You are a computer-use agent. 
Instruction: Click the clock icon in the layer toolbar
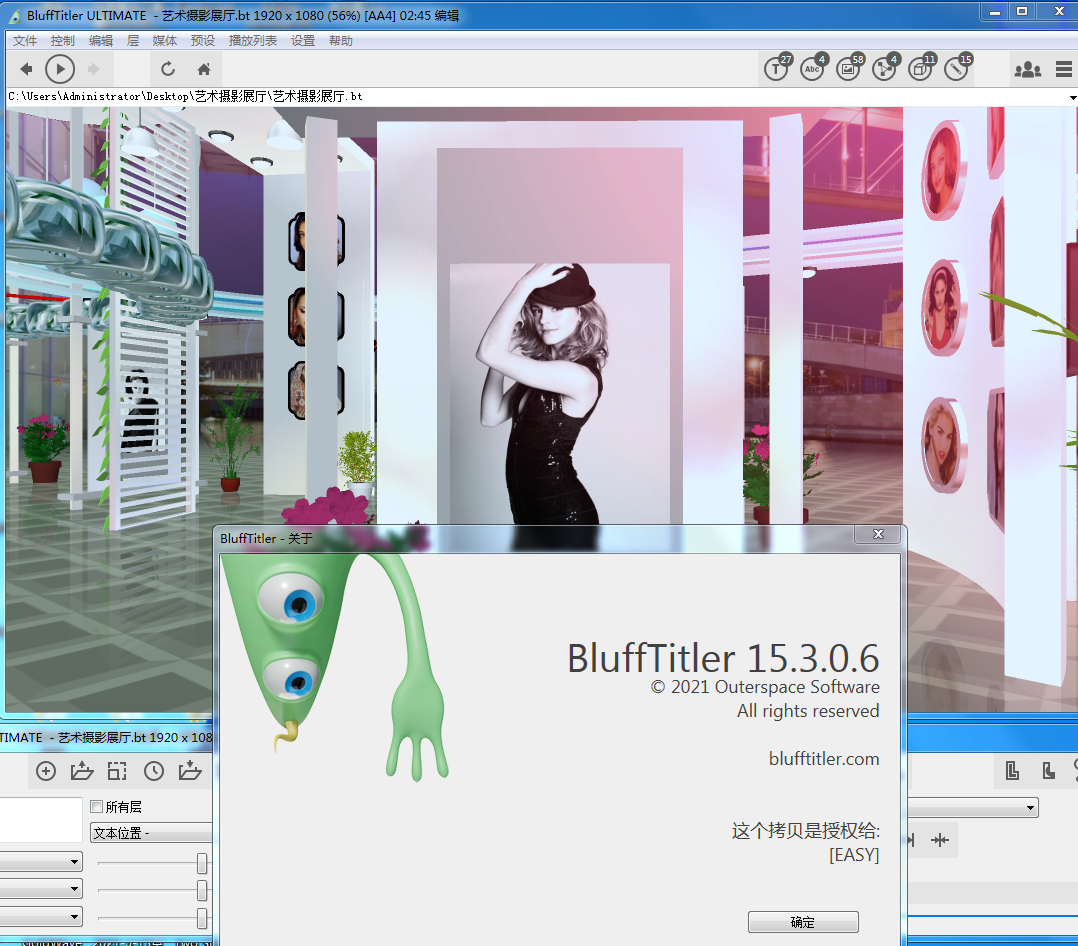coord(154,771)
